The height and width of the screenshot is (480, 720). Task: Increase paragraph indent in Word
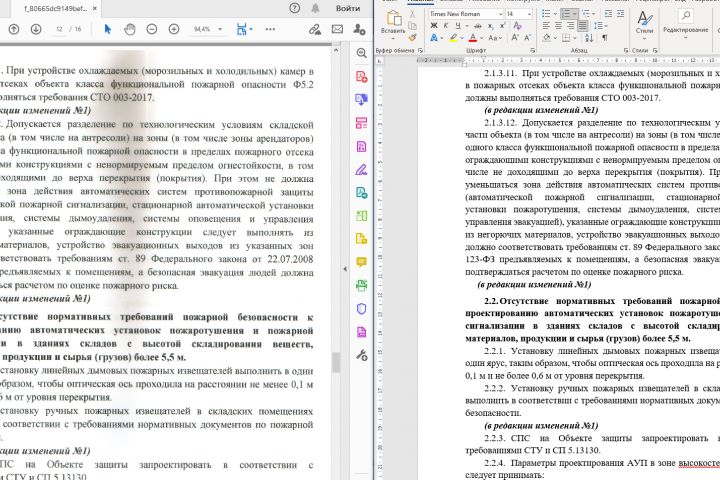[620, 14]
